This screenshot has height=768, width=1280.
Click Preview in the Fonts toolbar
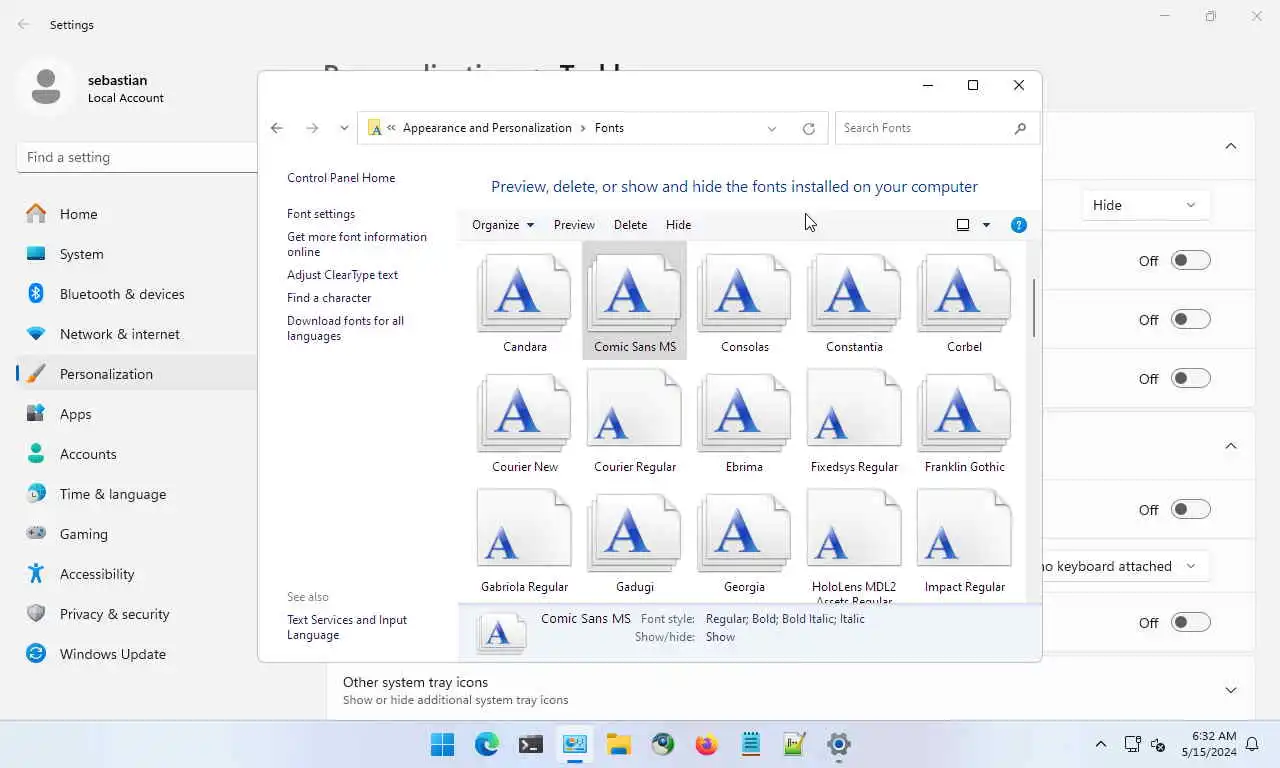(x=574, y=225)
